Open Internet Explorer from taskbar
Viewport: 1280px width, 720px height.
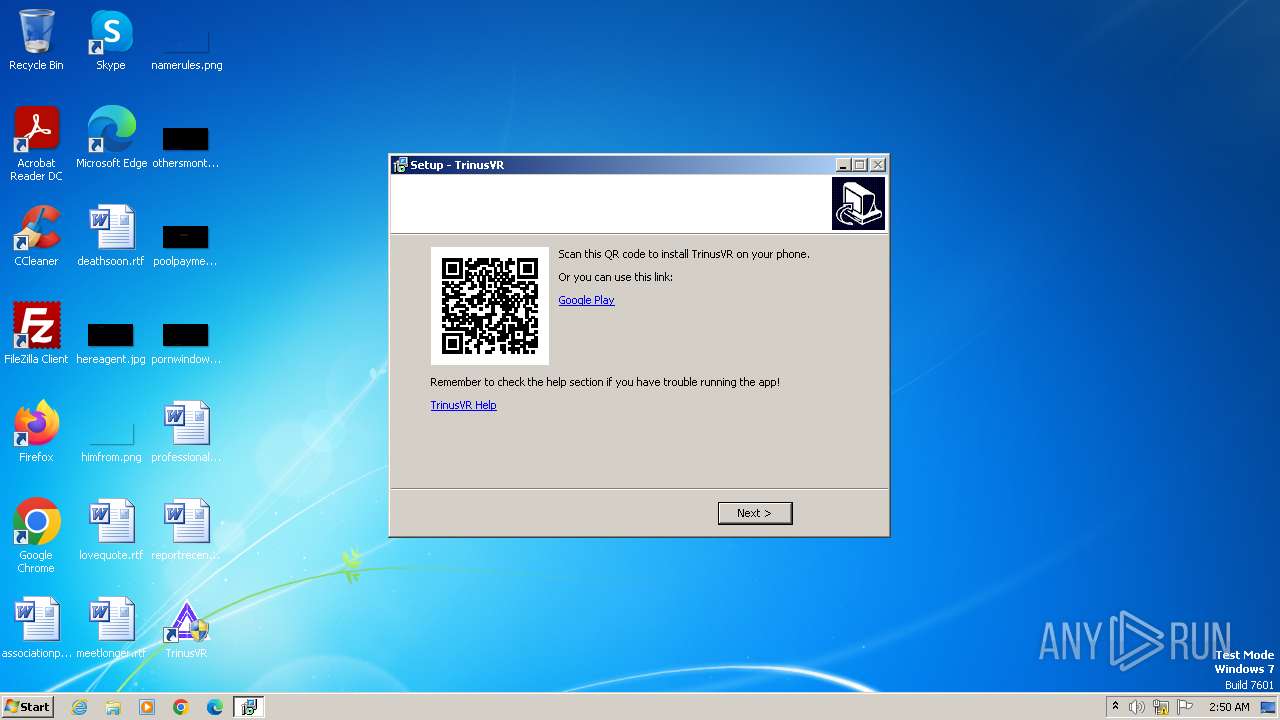(79, 707)
